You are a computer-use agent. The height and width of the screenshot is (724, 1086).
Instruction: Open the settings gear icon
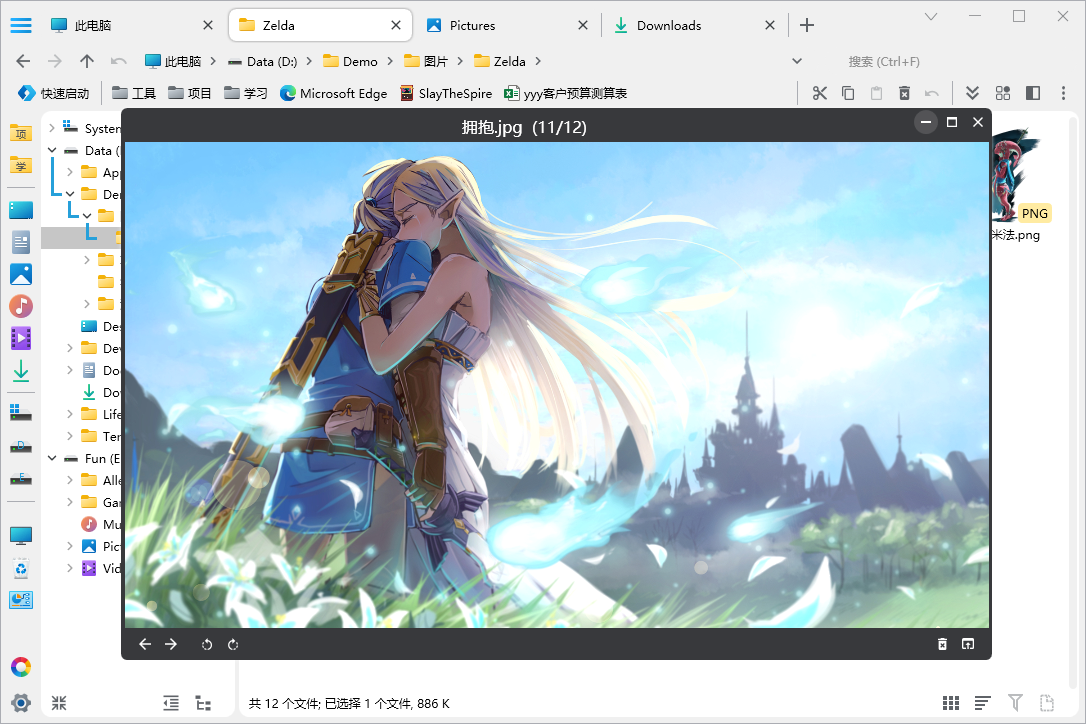point(21,703)
